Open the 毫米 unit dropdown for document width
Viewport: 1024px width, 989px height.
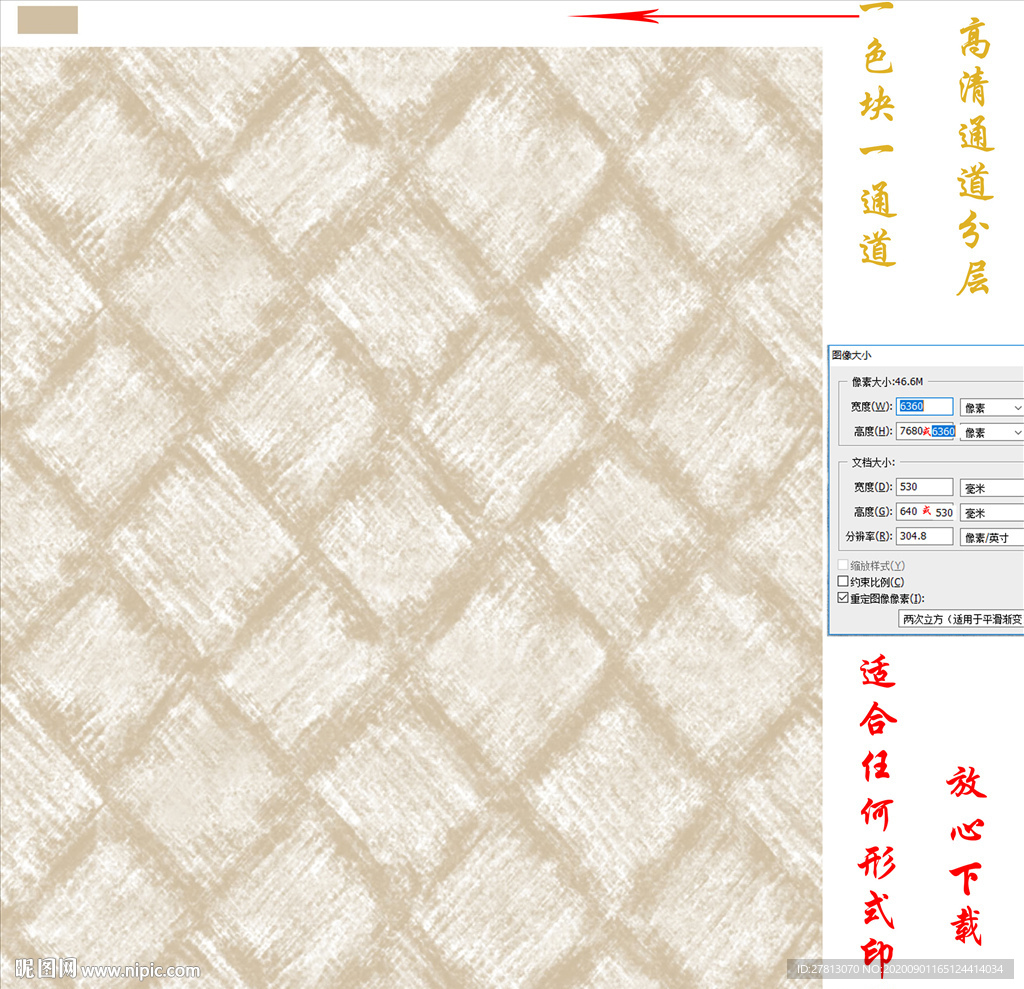(x=991, y=488)
